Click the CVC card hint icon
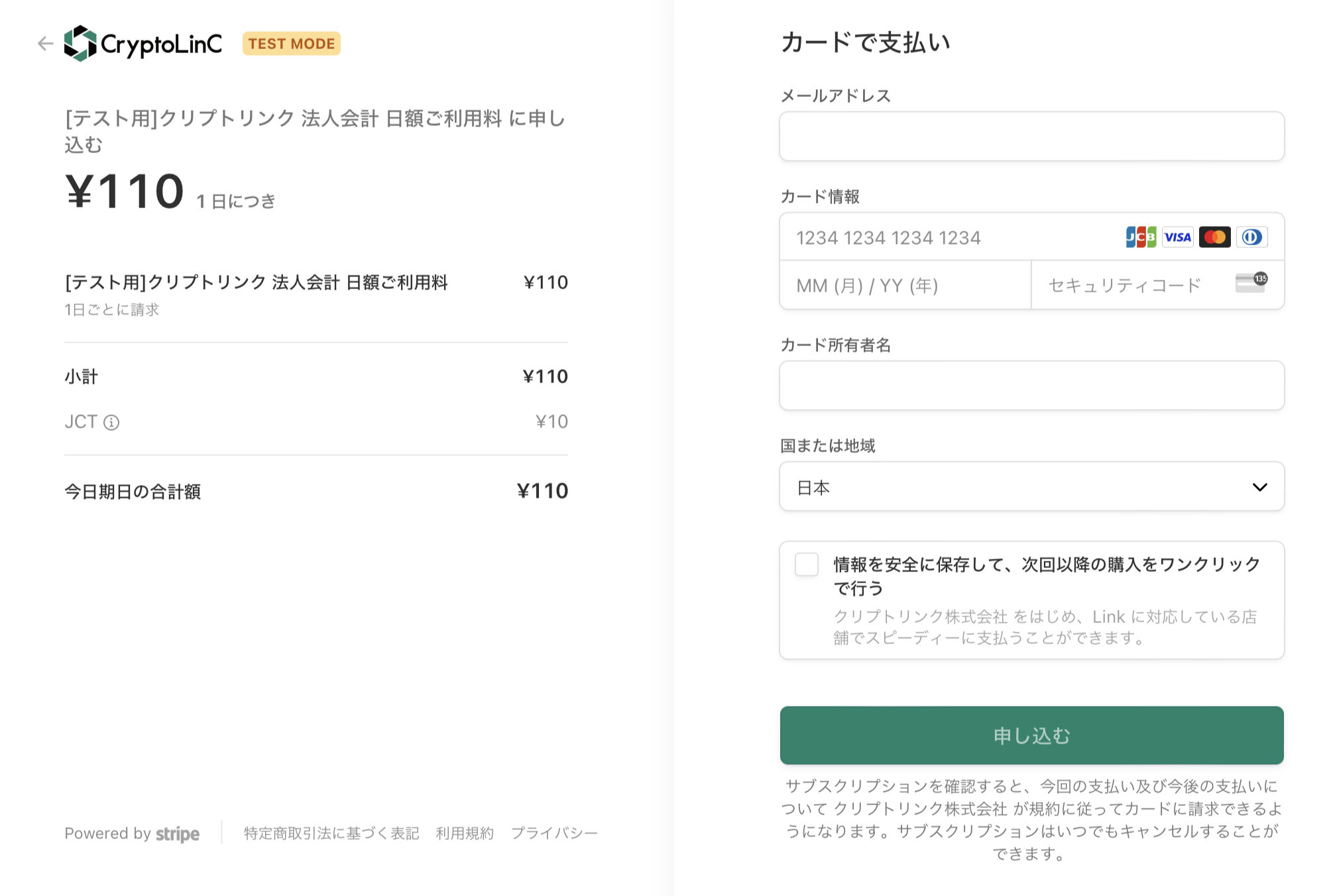The width and height of the screenshot is (1331, 896). tap(1251, 282)
